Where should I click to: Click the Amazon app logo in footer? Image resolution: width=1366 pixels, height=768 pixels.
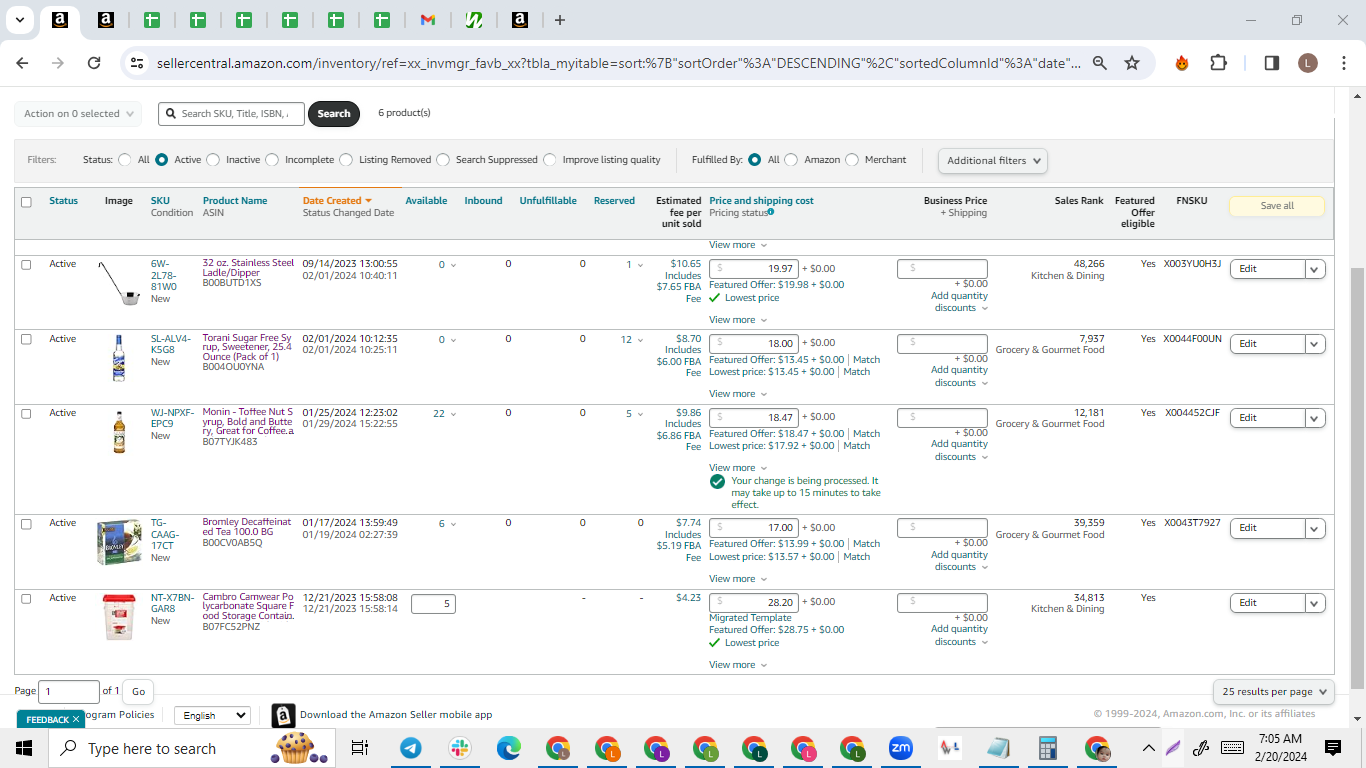pyautogui.click(x=283, y=715)
